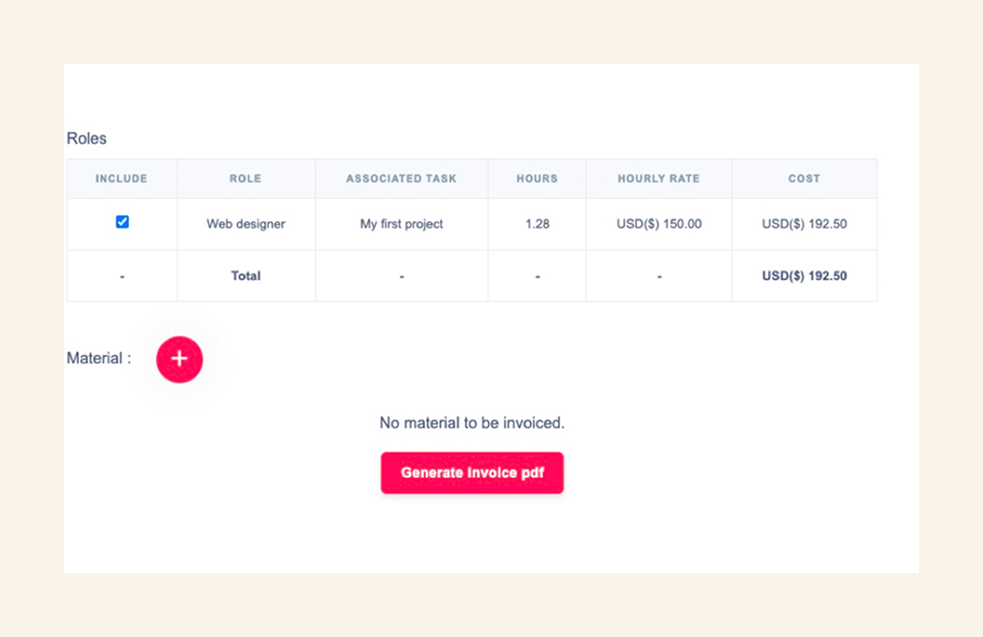
Task: Select the Web designer role cell
Action: point(245,224)
